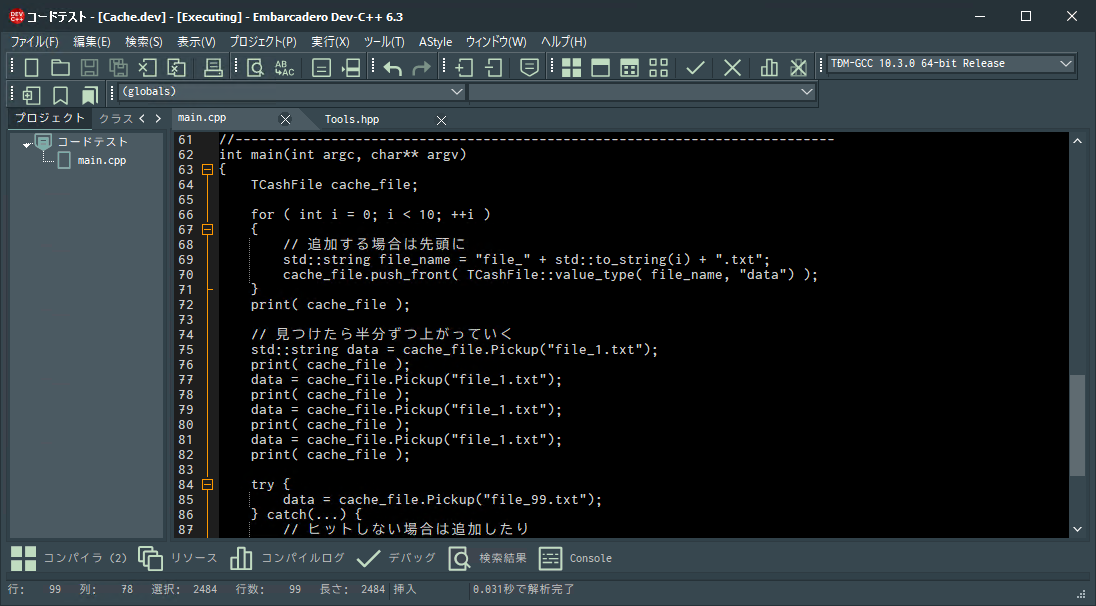Run the compiled program
Viewport: 1096px width, 606px height.
(x=601, y=67)
